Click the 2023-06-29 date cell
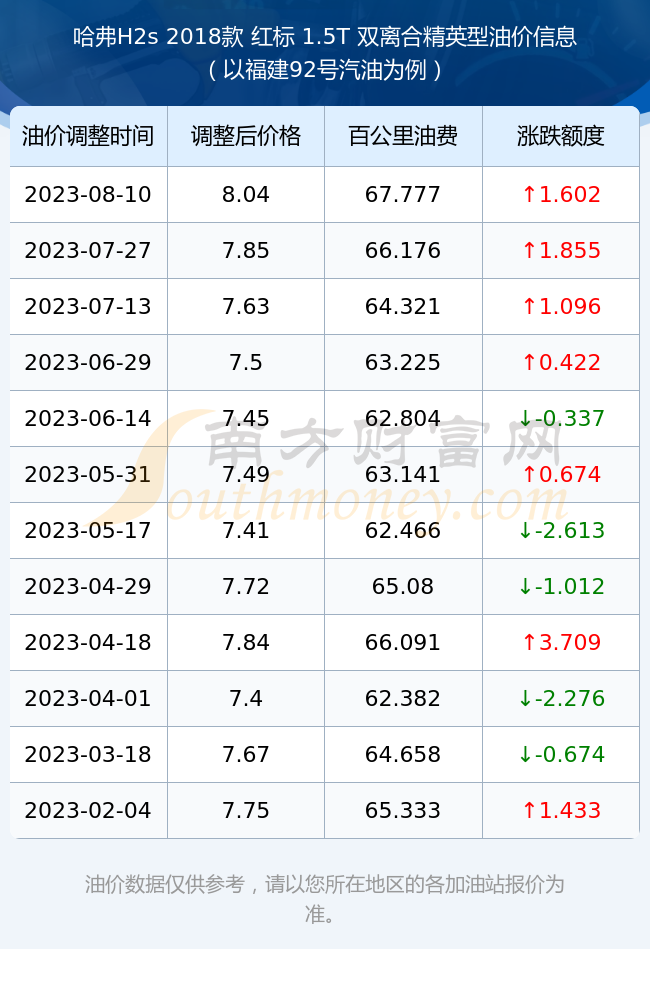 coord(88,362)
